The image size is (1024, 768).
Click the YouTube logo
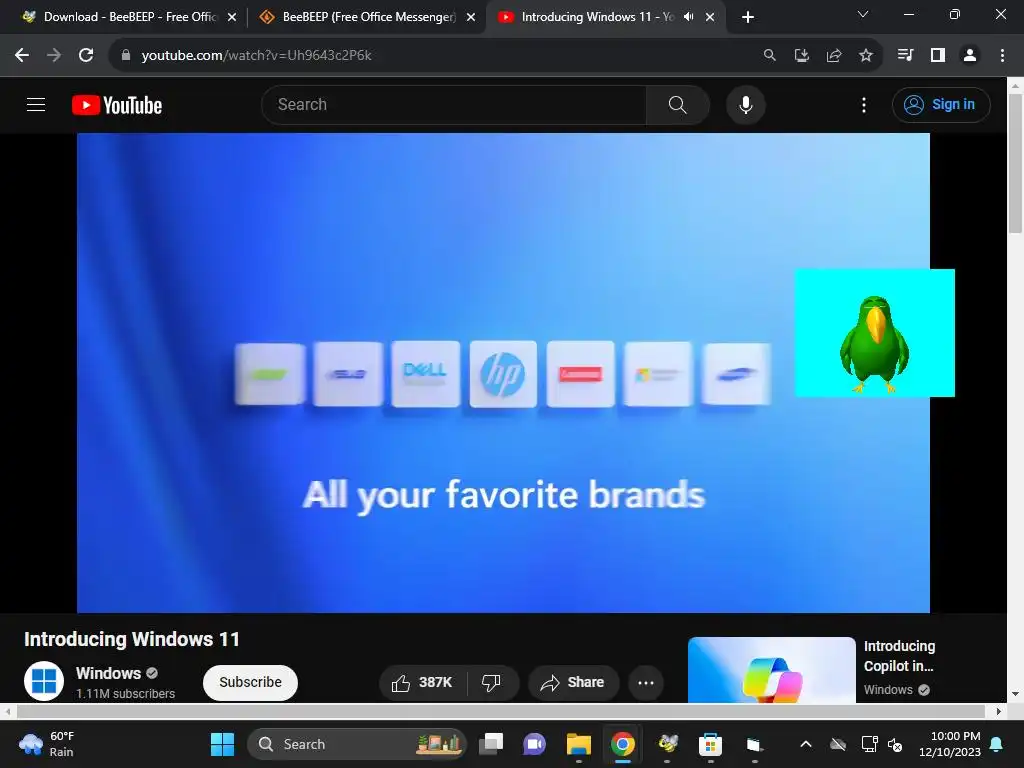[117, 105]
